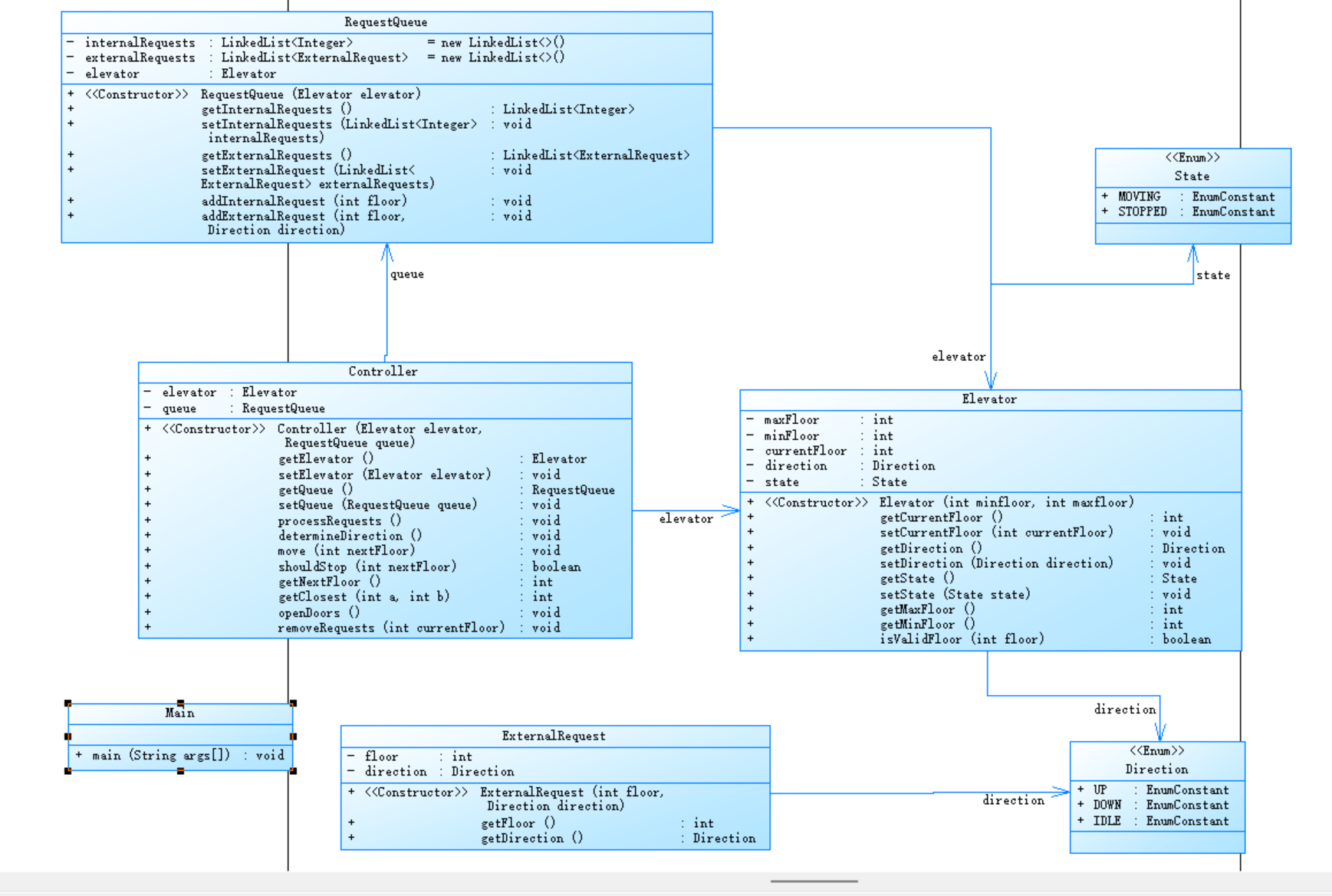This screenshot has height=896, width=1332.
Task: Select the setDirection (Direction direction) method
Action: [969, 563]
